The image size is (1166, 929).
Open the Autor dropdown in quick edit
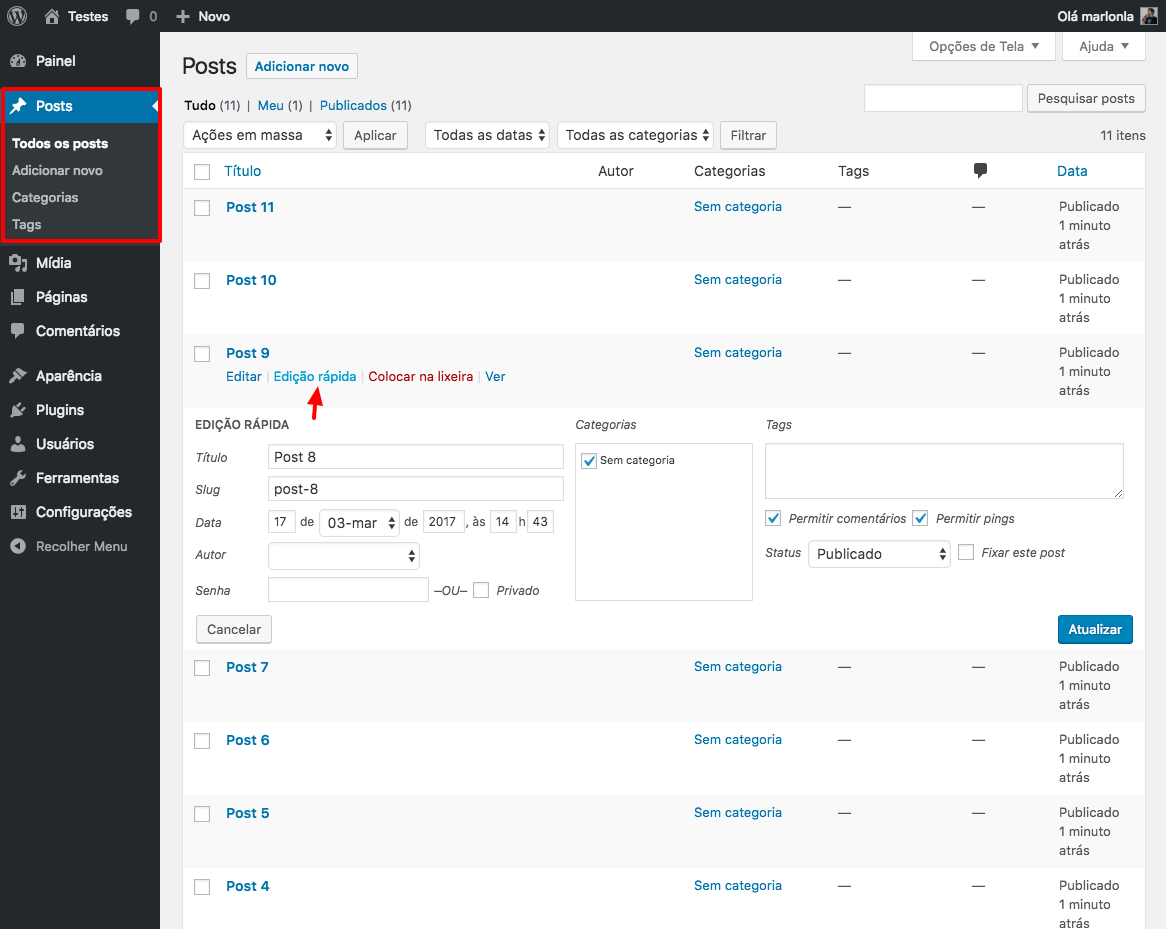(x=344, y=556)
